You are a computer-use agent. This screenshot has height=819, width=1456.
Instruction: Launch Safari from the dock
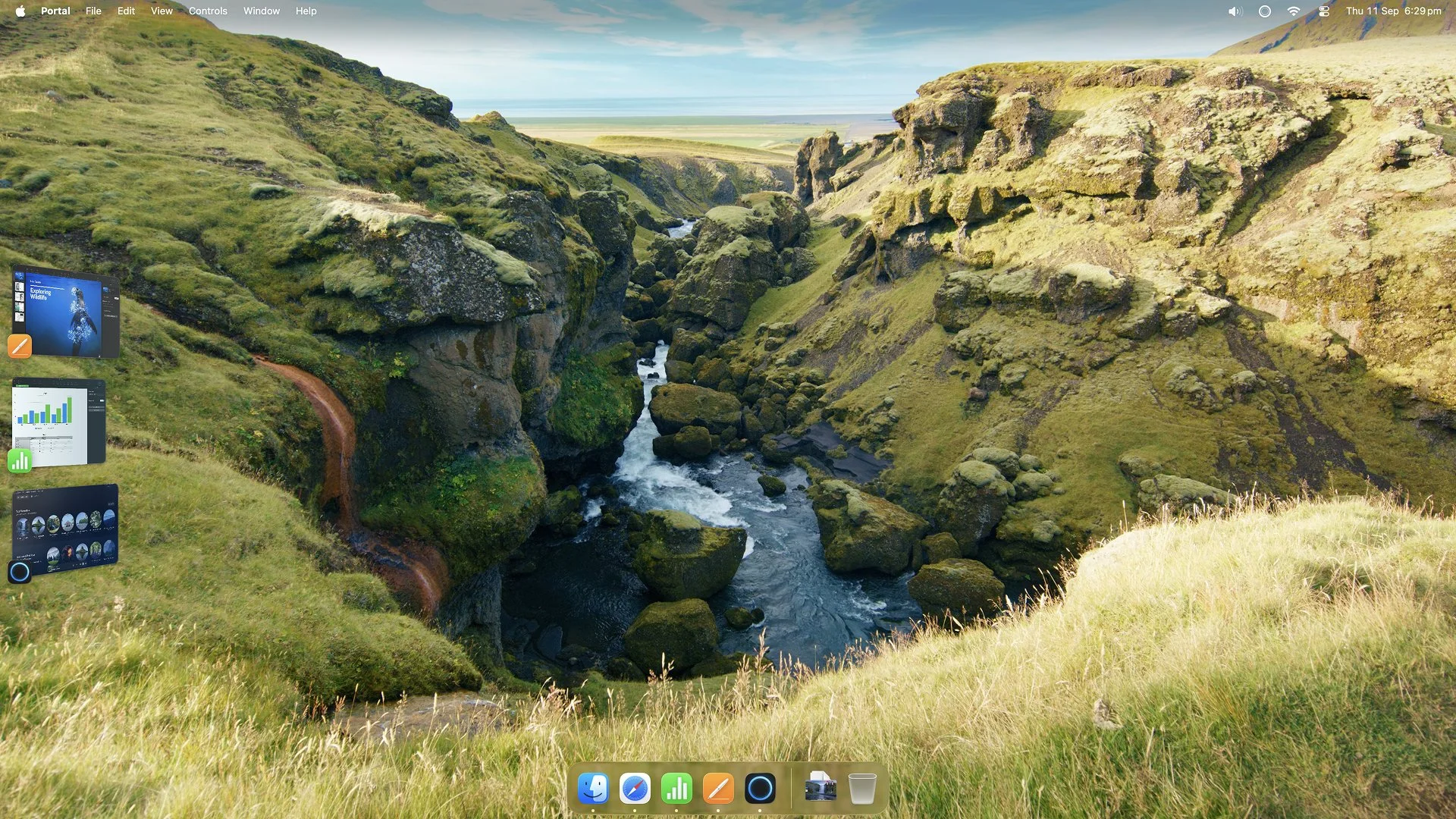point(635,789)
